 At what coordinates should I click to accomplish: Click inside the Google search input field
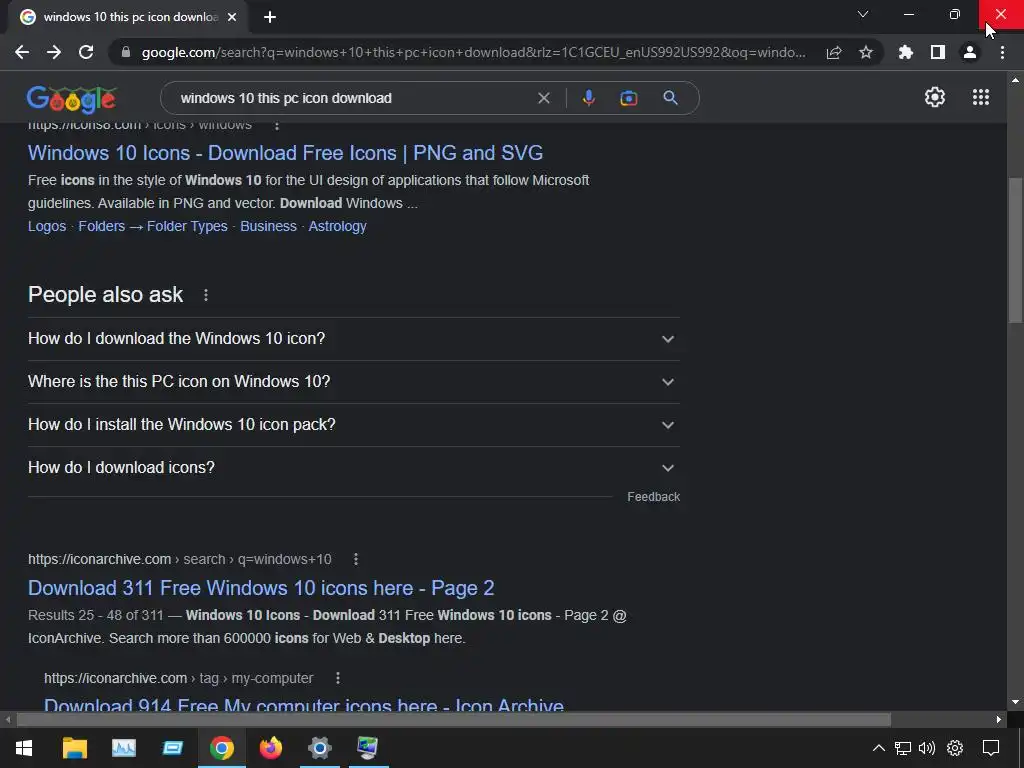(x=353, y=98)
